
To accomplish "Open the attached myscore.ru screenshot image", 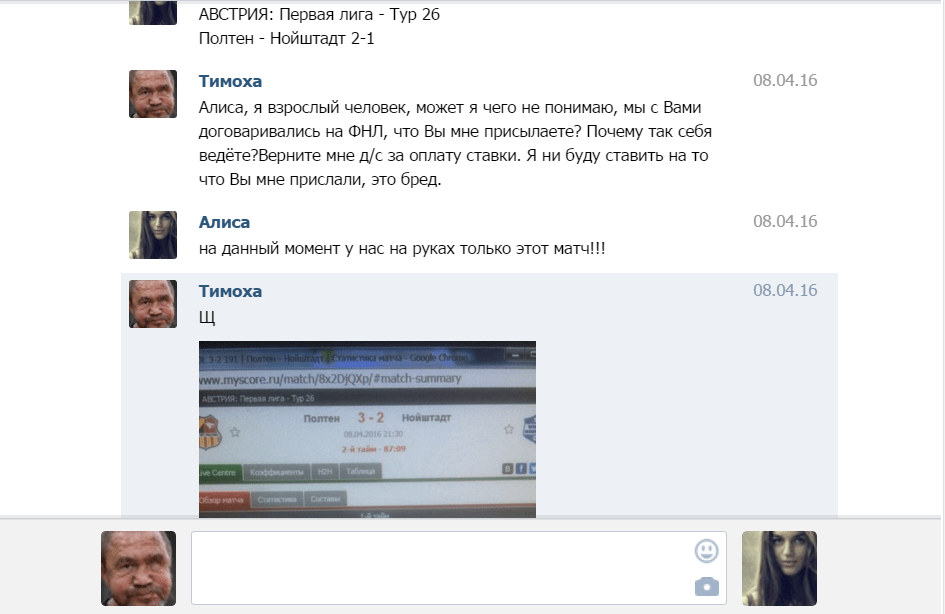I will (367, 429).
